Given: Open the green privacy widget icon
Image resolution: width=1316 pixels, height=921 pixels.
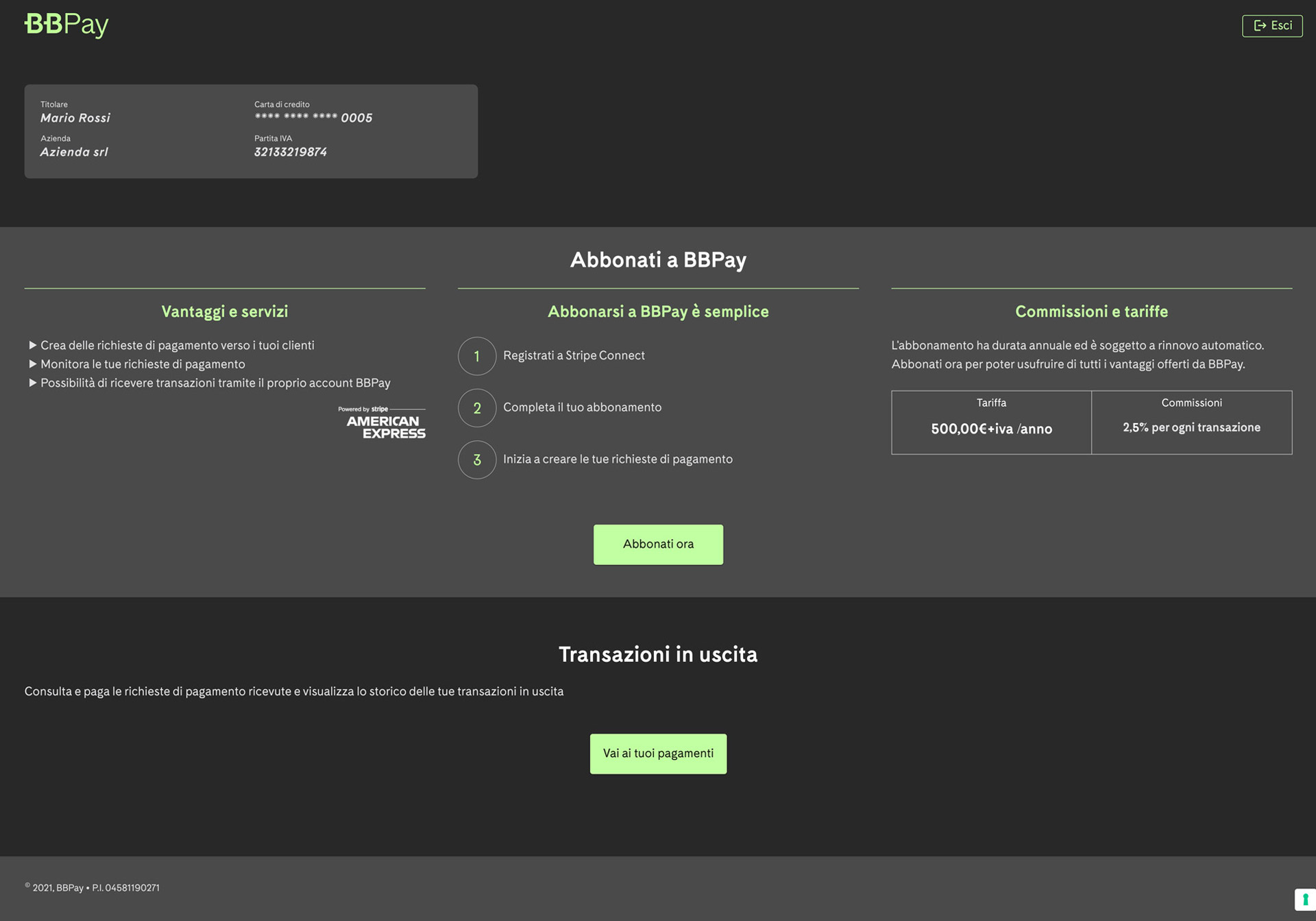Looking at the screenshot, I should tap(1305, 899).
